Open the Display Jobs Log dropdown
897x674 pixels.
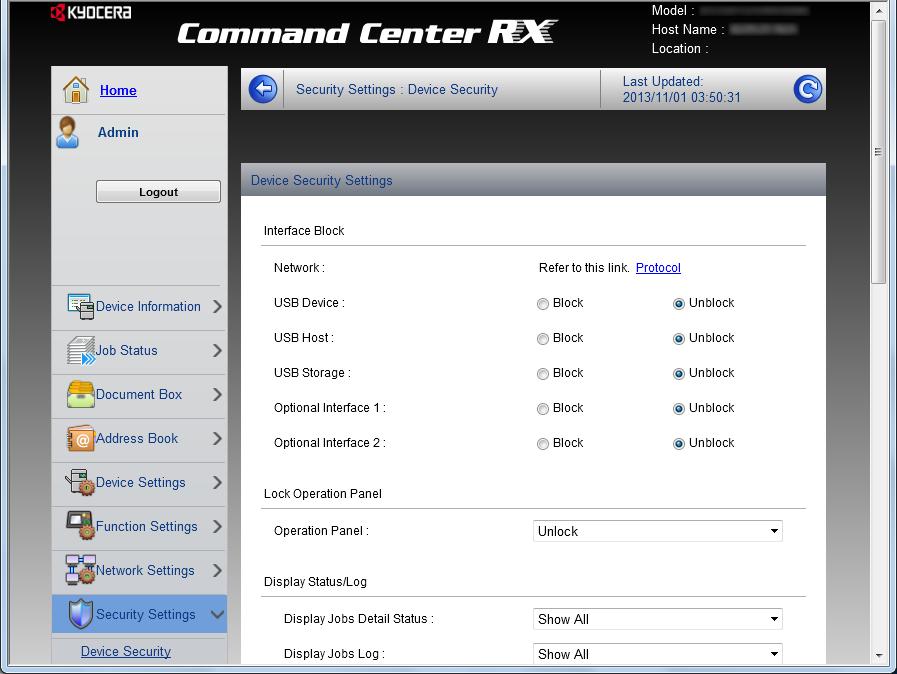click(657, 653)
